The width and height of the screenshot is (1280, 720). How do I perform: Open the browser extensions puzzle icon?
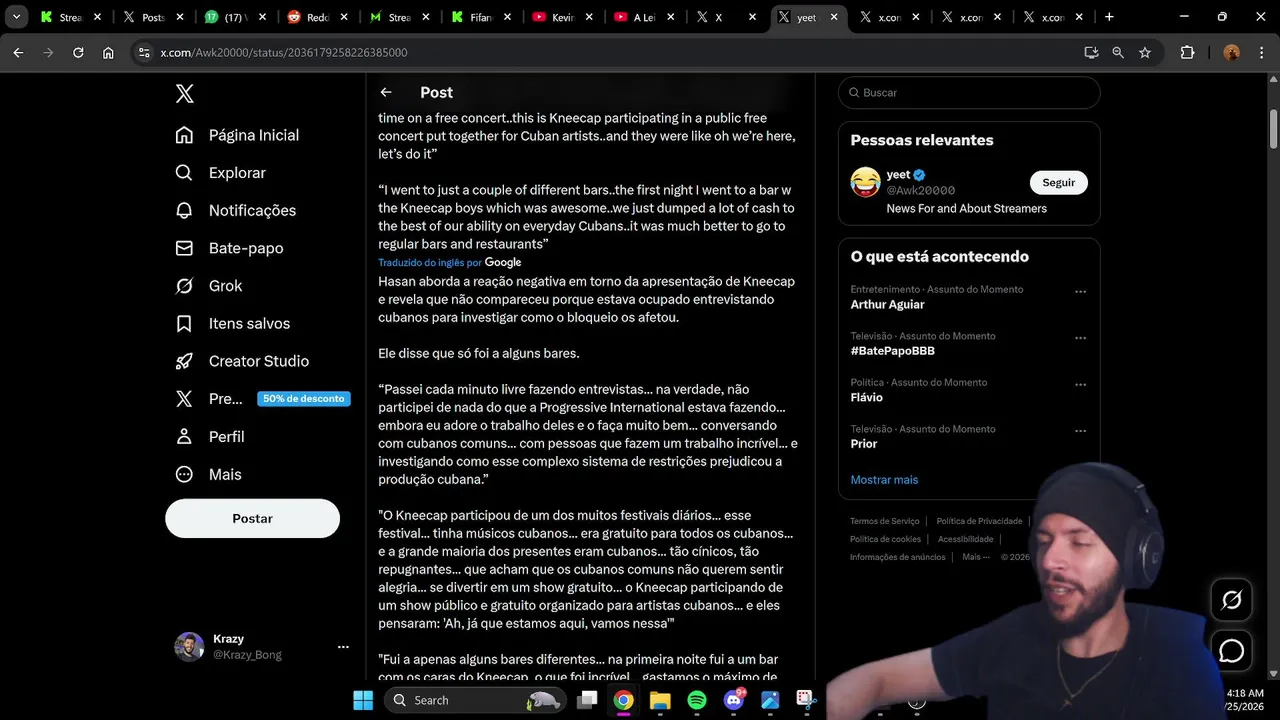[x=1187, y=52]
